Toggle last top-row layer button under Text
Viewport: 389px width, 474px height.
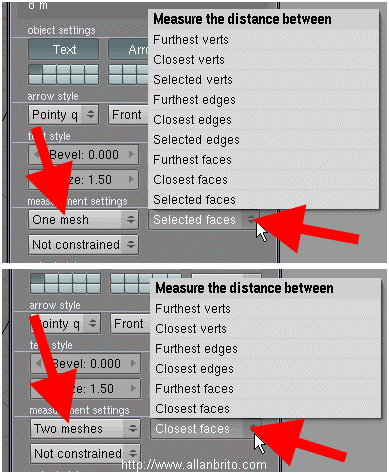pyautogui.click(x=91, y=69)
